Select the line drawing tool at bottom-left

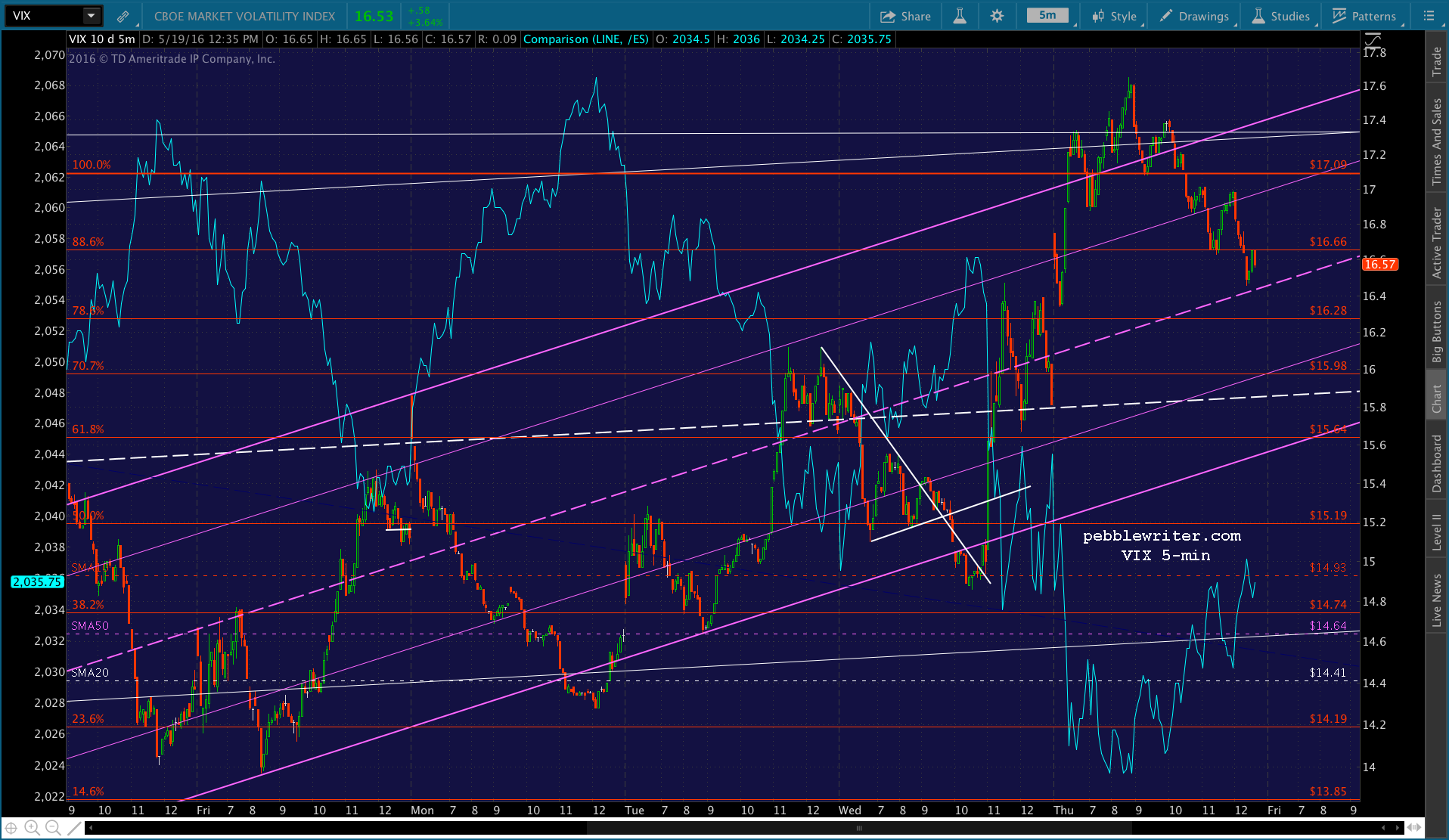(x=74, y=828)
